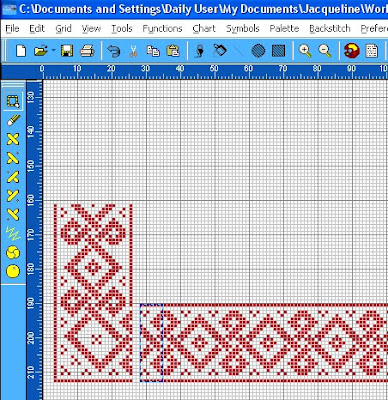Paste using the clipboard icon
Viewport: 388px width, 400px height.
(173, 51)
